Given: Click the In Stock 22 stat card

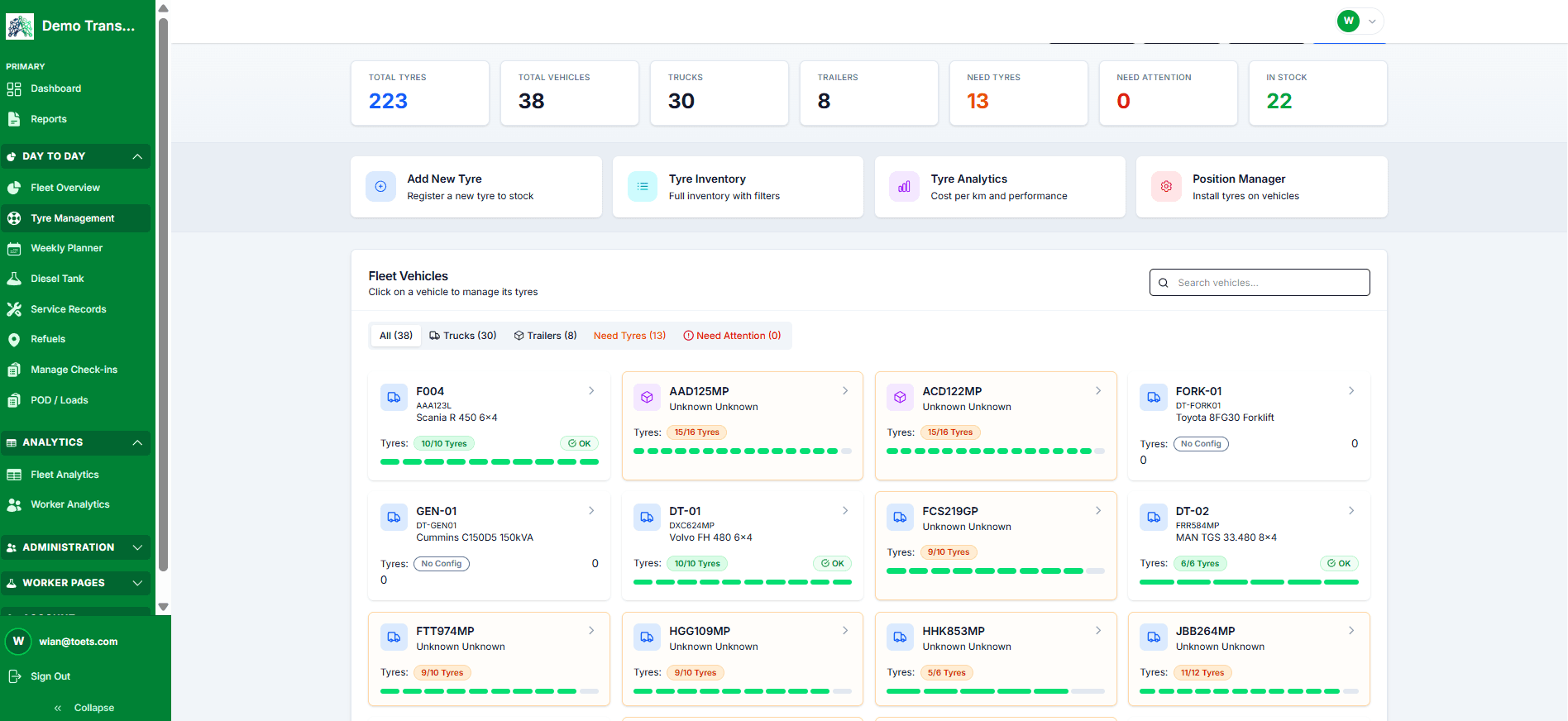Looking at the screenshot, I should coord(1318,93).
